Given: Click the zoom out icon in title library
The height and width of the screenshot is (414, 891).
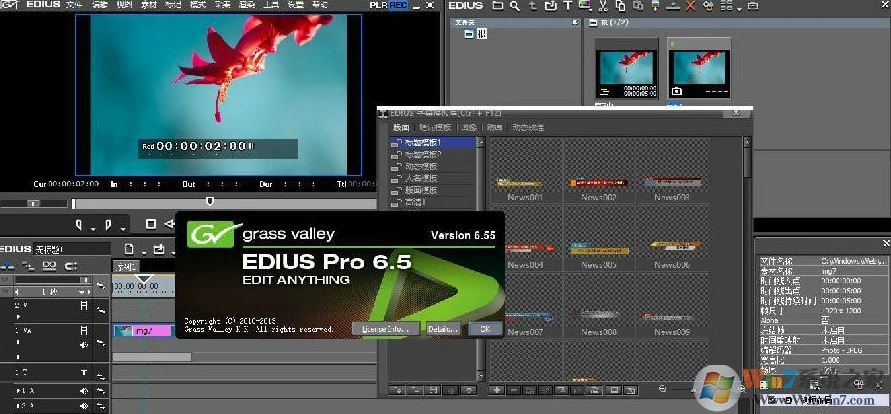Looking at the screenshot, I should point(663,390).
